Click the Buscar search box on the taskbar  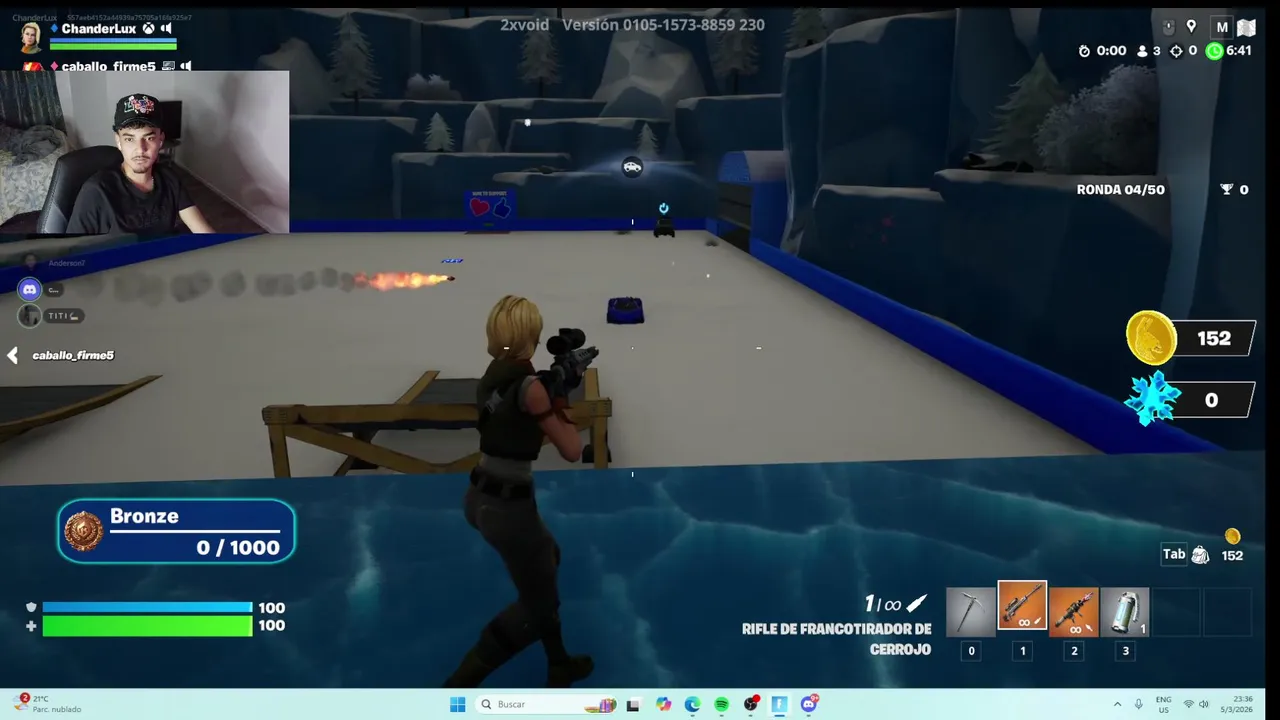(x=546, y=704)
